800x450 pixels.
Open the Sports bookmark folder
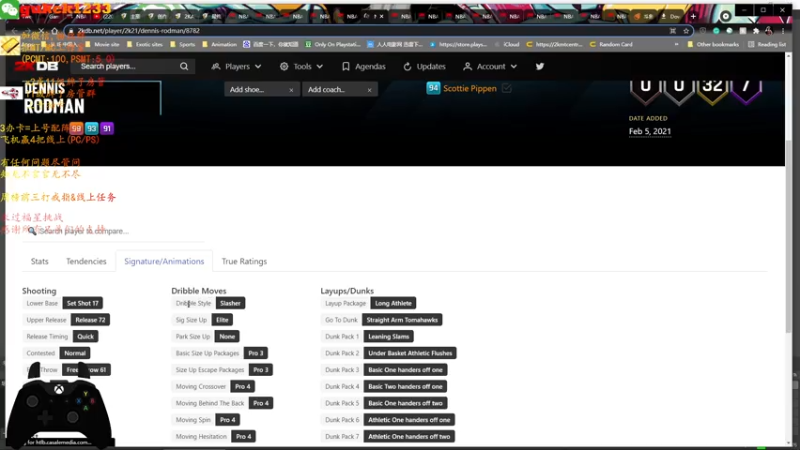(183, 44)
